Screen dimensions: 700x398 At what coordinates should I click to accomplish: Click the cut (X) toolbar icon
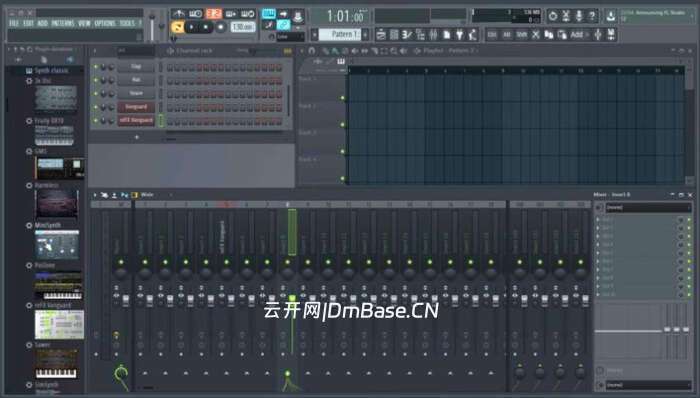click(536, 34)
